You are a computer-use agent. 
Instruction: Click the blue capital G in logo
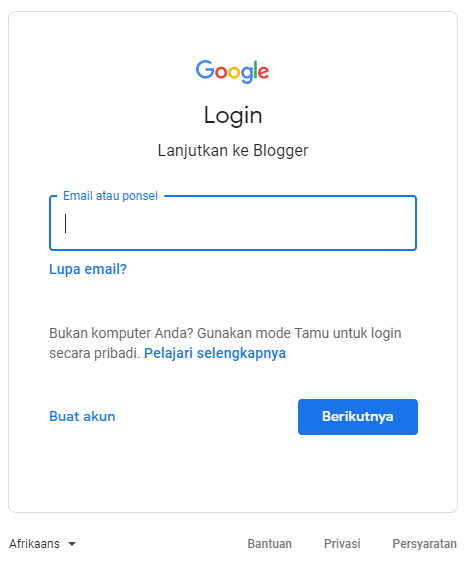coord(205,69)
